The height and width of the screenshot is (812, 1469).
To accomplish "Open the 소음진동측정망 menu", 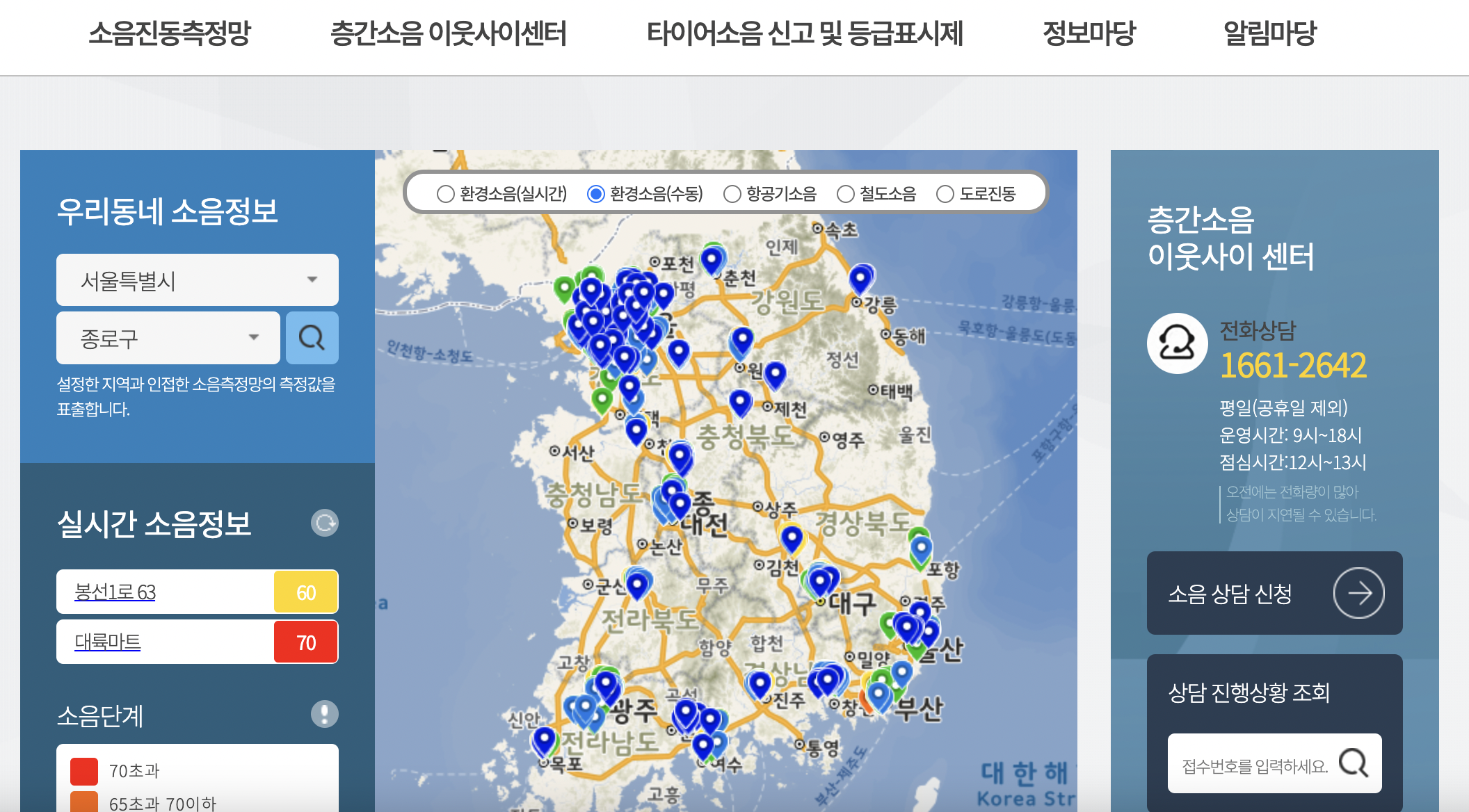I will click(169, 33).
